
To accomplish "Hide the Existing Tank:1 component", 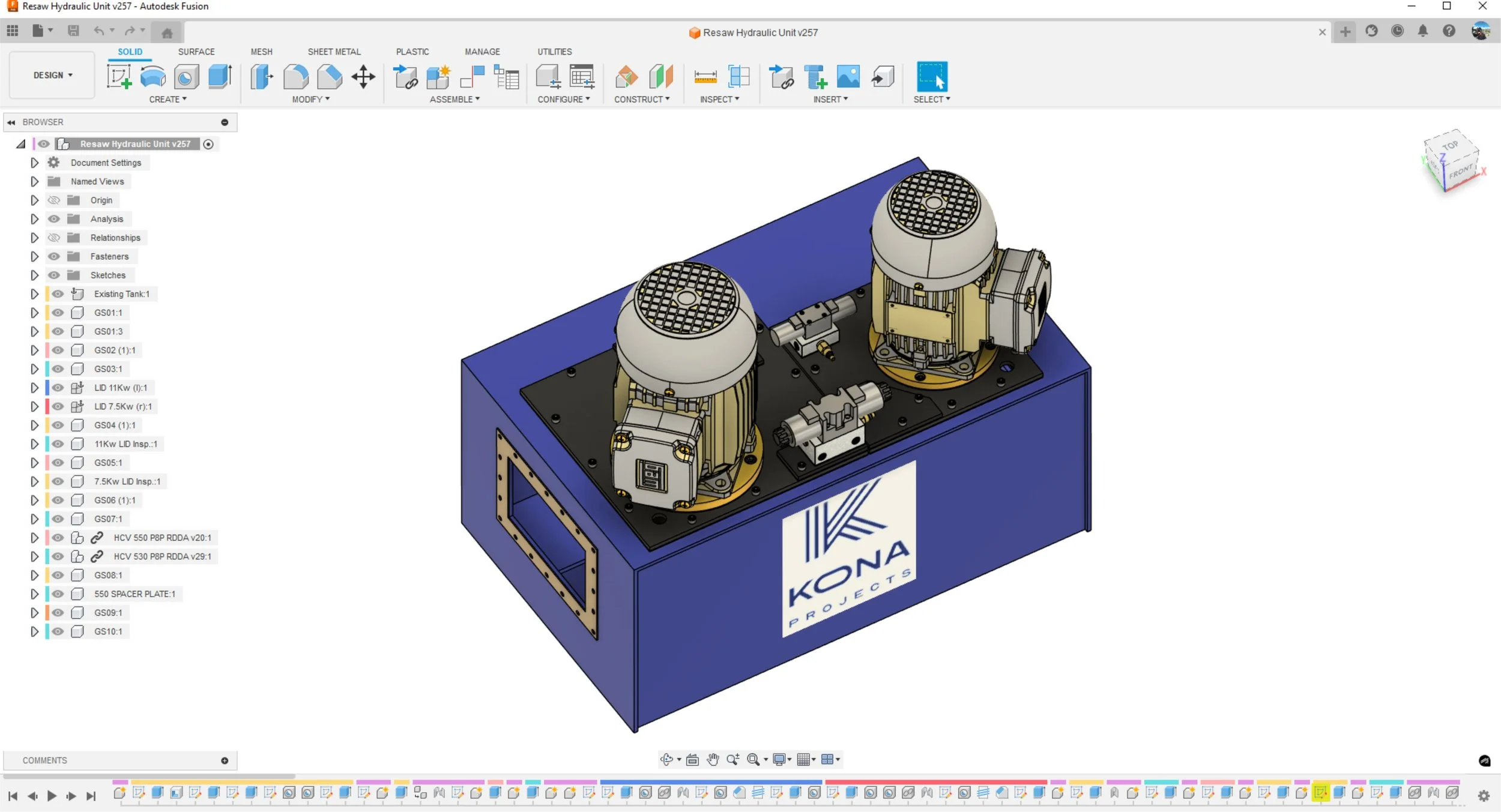I will [x=58, y=294].
